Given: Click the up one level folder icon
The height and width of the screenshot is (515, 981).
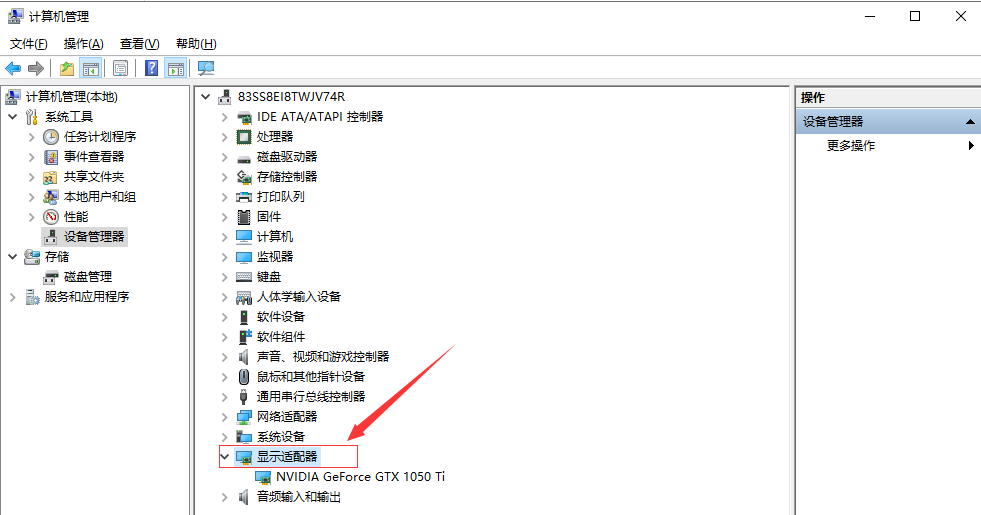Looking at the screenshot, I should (x=66, y=68).
